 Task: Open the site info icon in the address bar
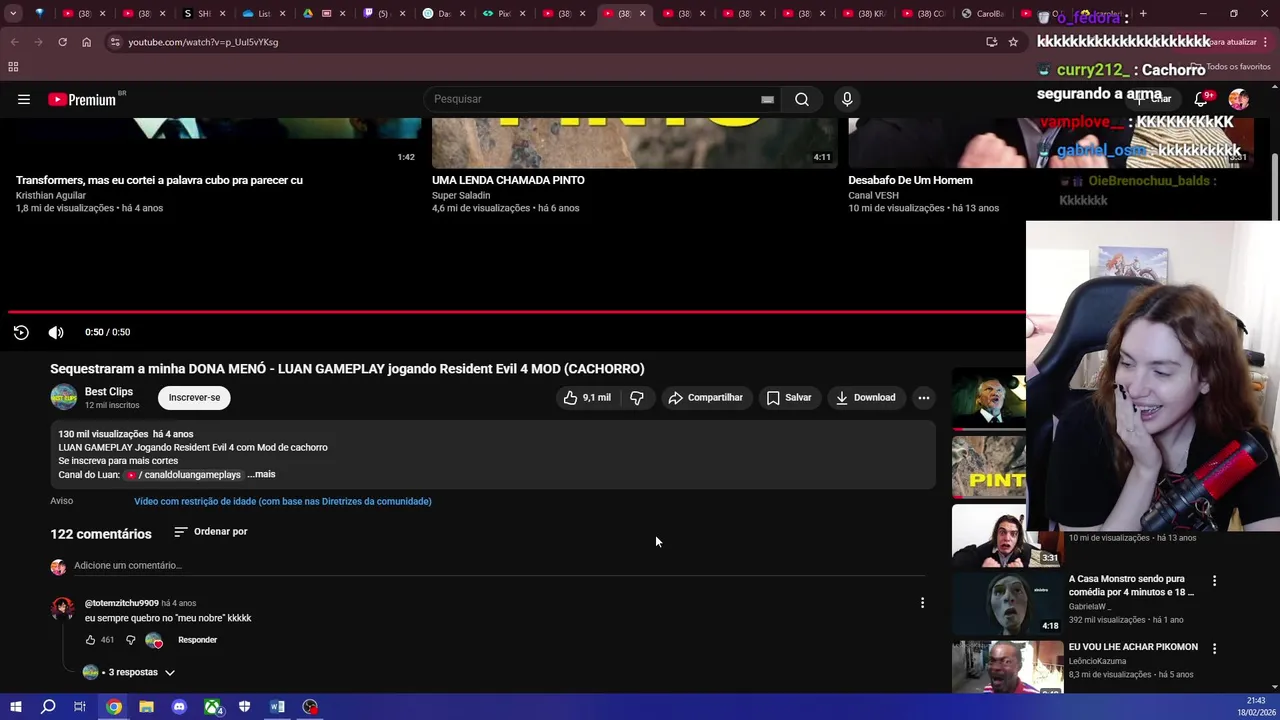tap(115, 42)
